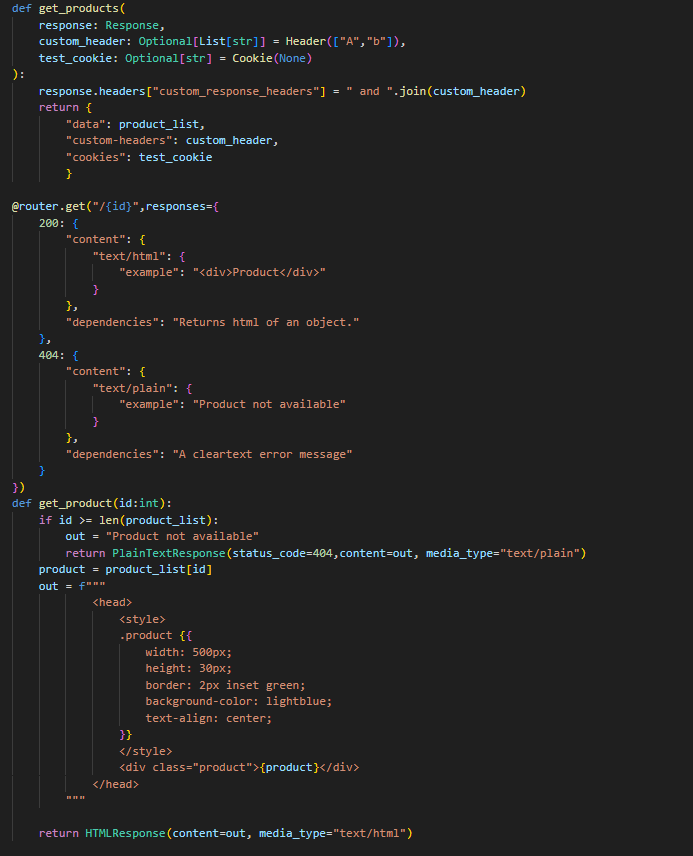693x856 pixels.
Task: Select the "custom_response_headers" string key
Action: (235, 91)
